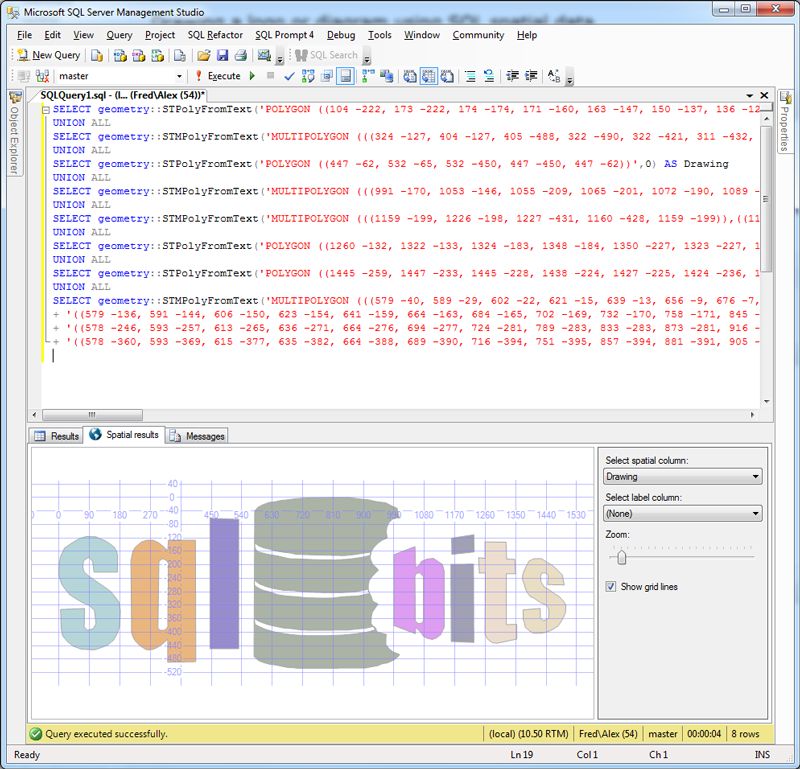
Task: Open the Community menu
Action: tap(478, 35)
